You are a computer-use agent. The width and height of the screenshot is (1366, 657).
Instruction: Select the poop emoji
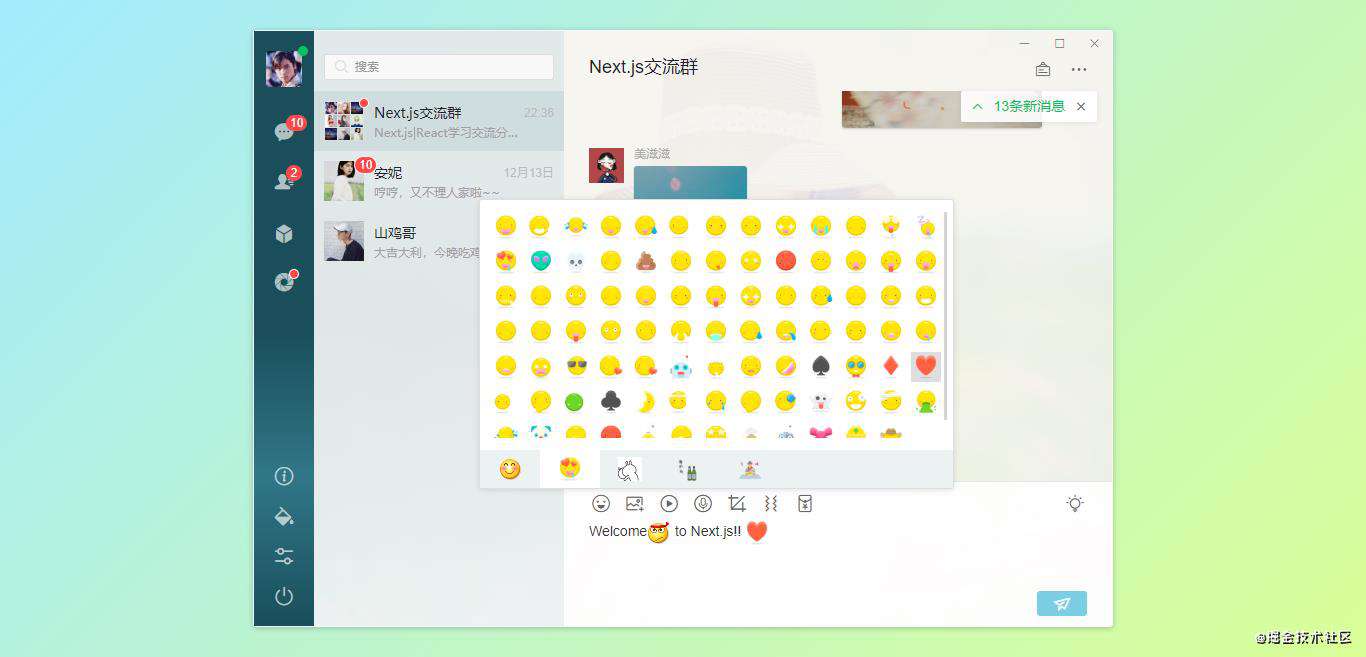[x=646, y=262]
